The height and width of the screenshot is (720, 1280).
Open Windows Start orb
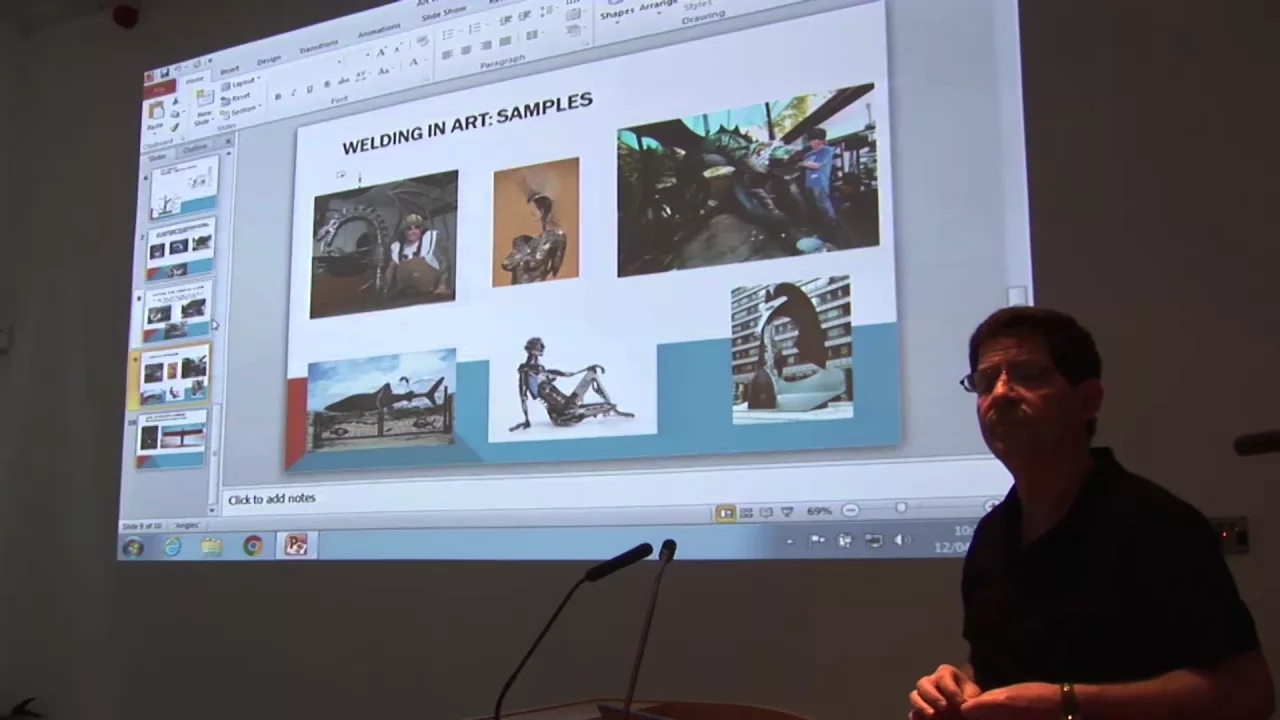[132, 548]
